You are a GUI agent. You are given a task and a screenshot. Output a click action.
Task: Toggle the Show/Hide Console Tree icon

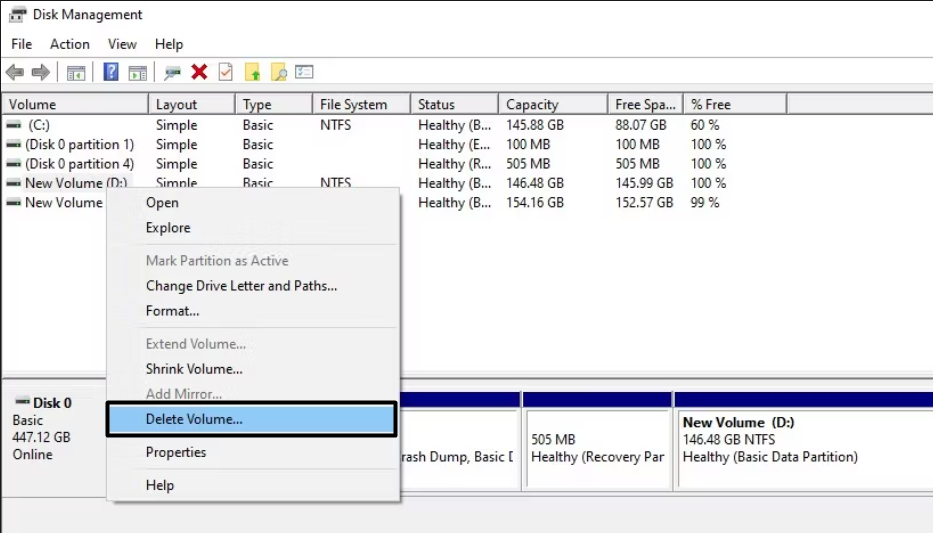click(x=75, y=72)
